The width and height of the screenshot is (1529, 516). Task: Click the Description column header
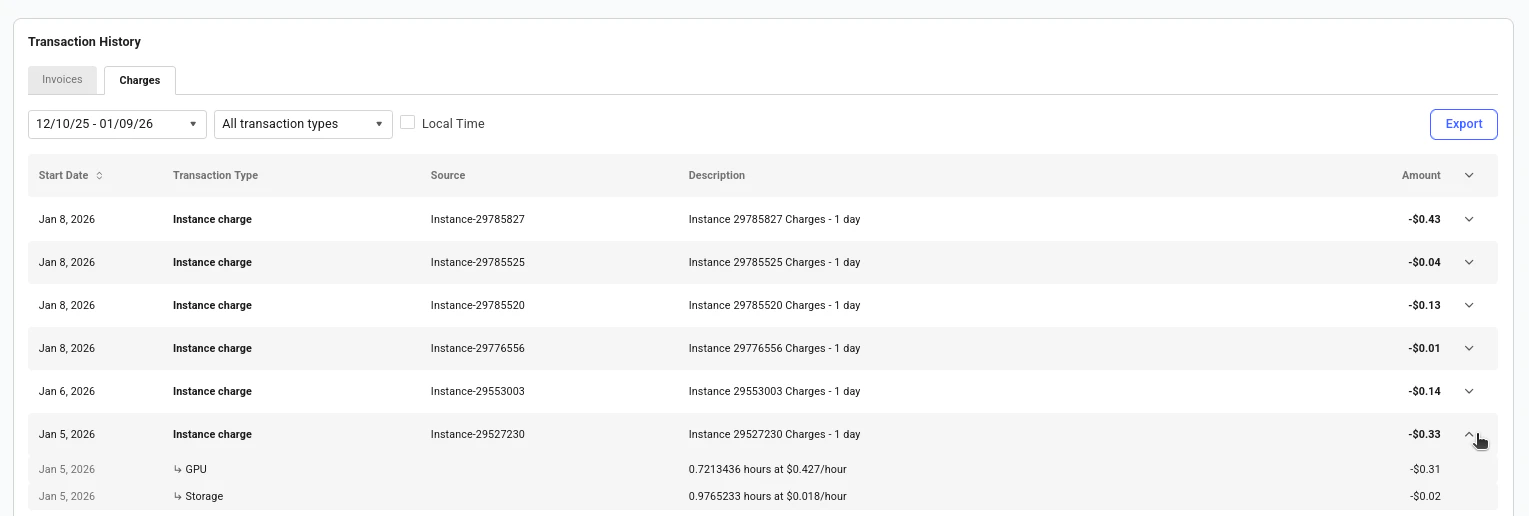click(717, 176)
